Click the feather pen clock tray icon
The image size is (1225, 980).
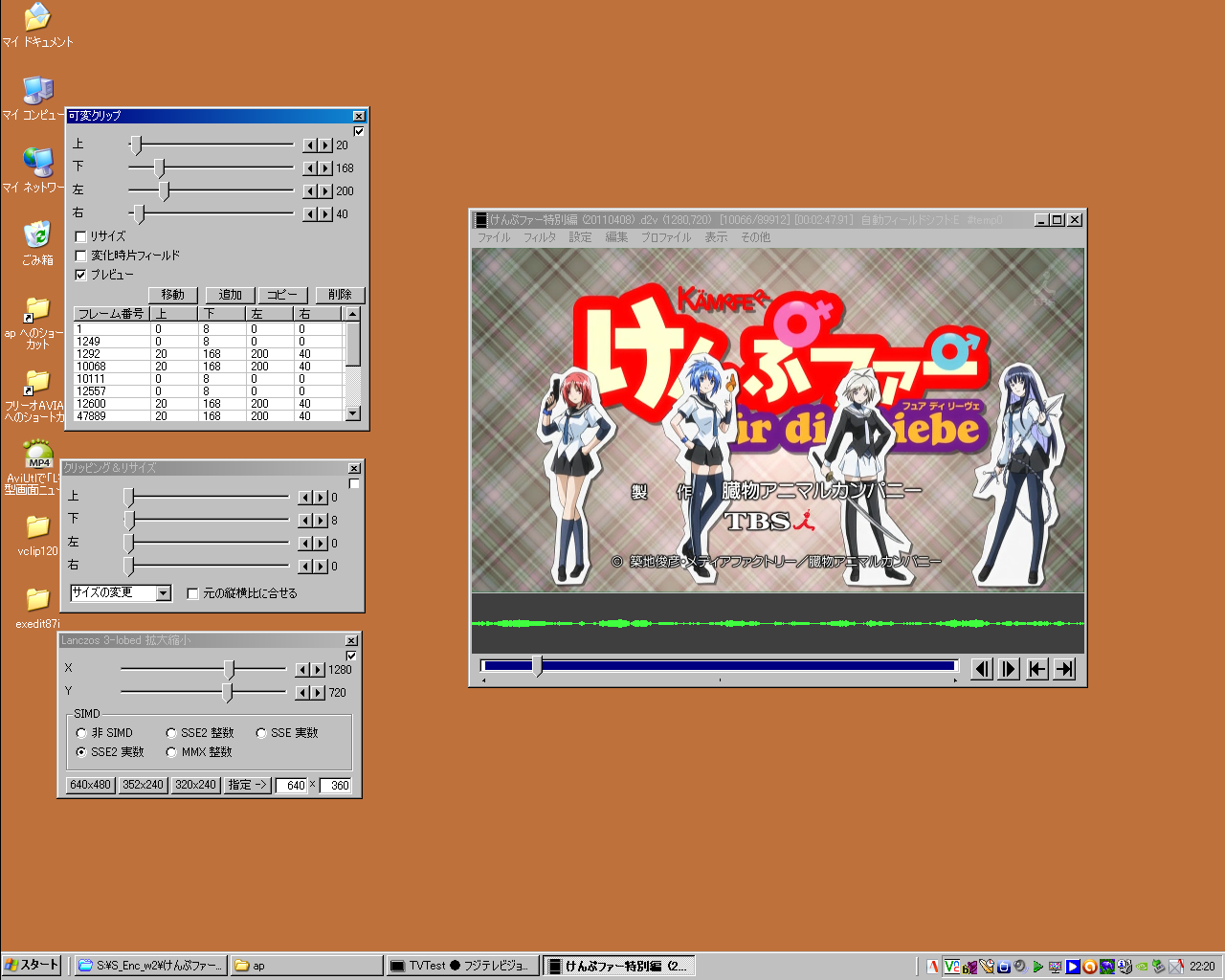(x=987, y=967)
